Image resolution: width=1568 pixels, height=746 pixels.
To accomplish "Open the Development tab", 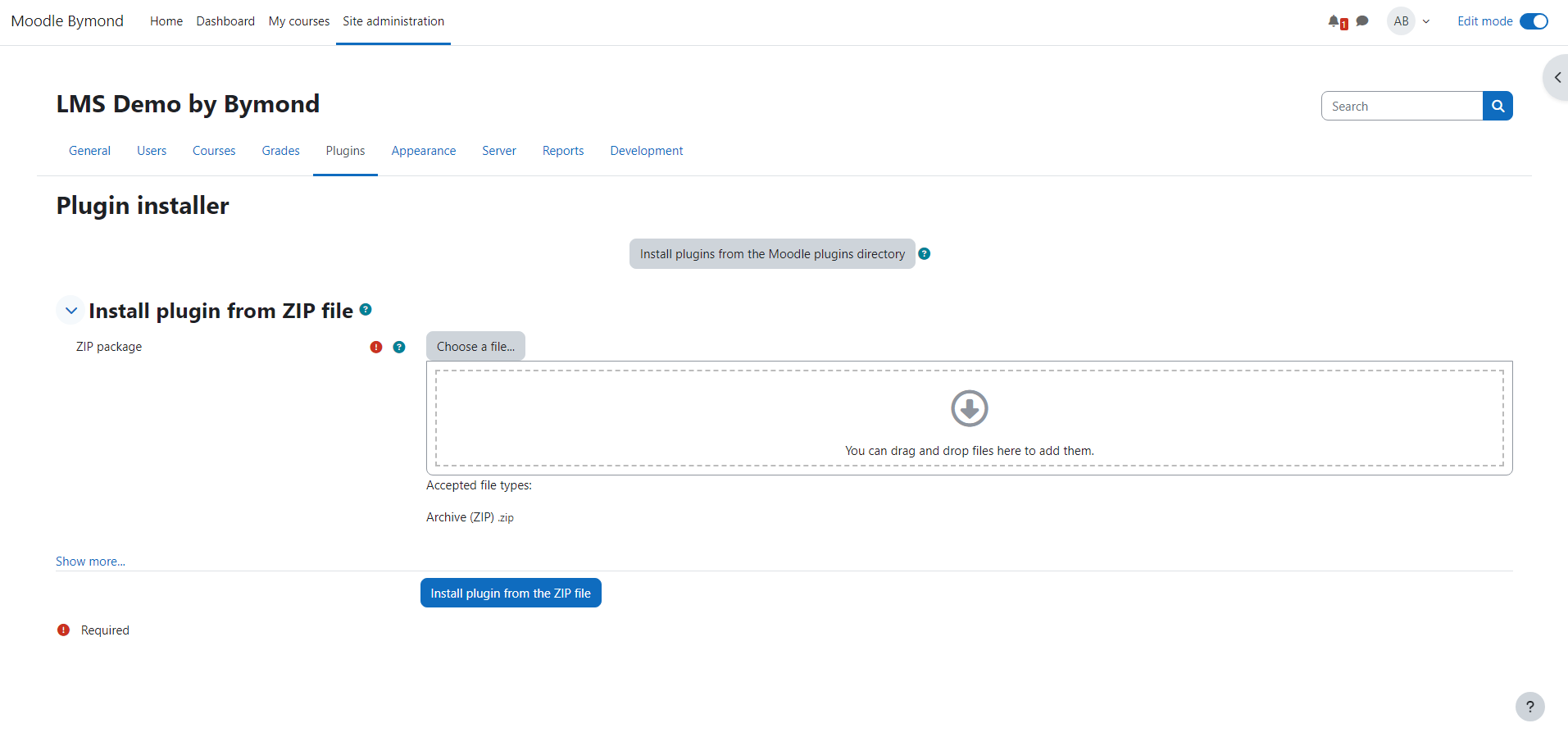I will pyautogui.click(x=647, y=151).
